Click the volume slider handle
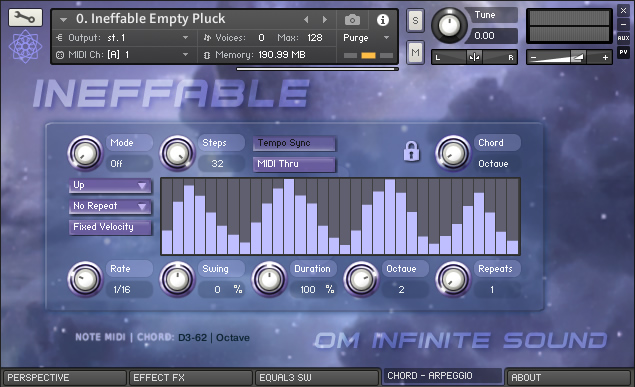 [577, 57]
